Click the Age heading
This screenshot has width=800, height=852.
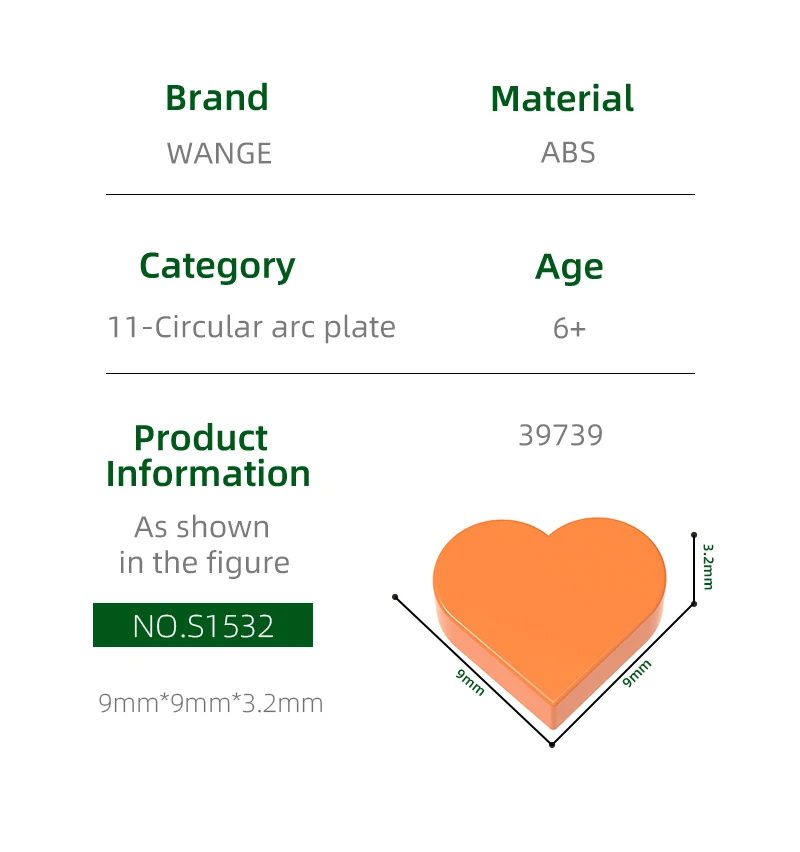569,267
